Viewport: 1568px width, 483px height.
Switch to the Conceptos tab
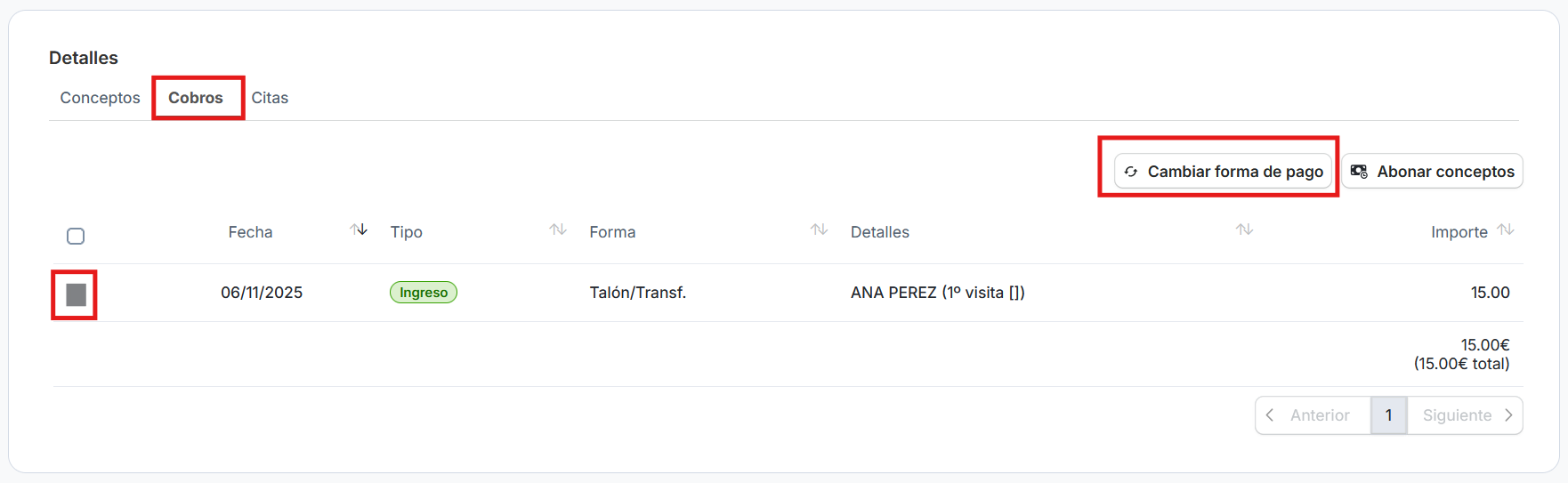coord(100,98)
